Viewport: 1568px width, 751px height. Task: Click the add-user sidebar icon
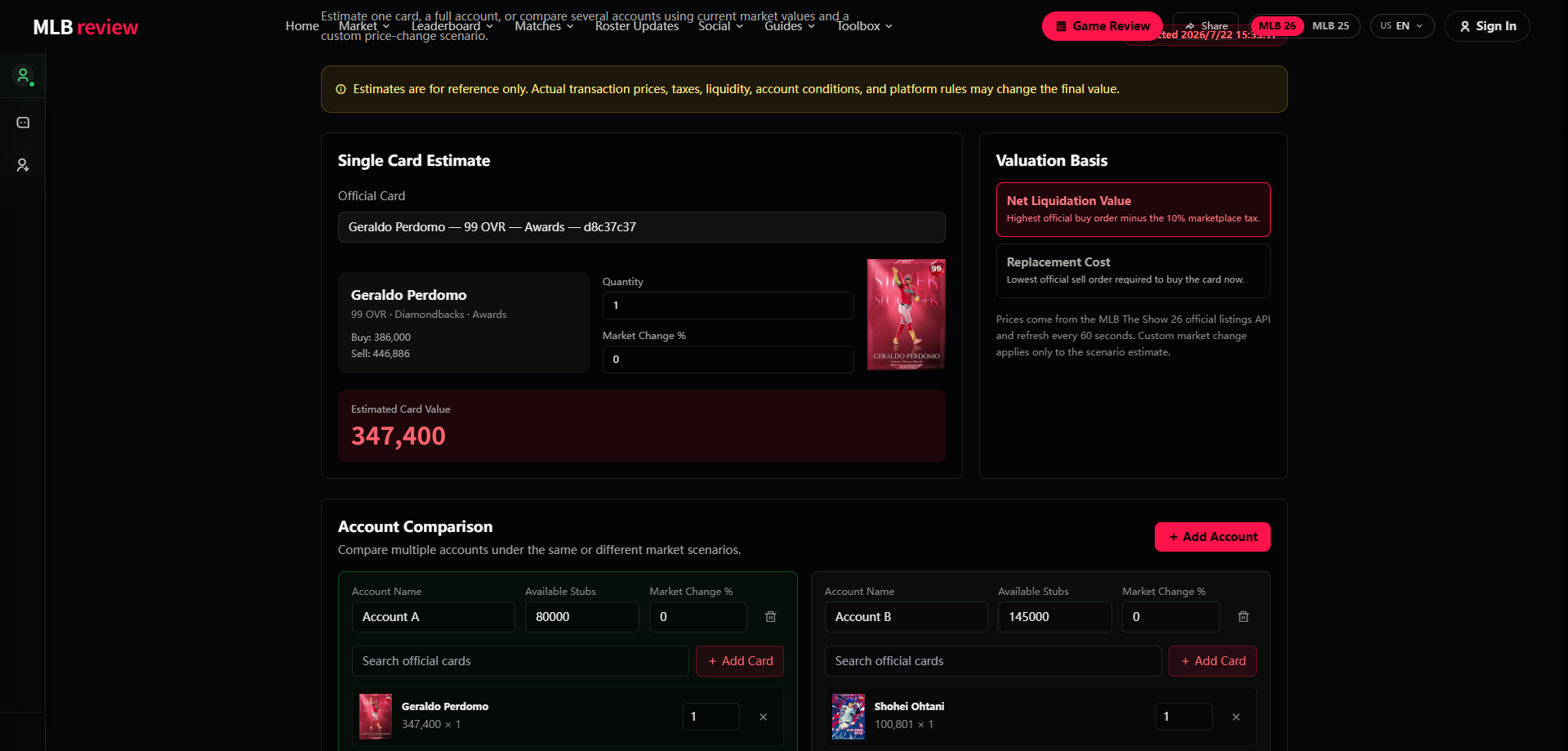pos(23,165)
